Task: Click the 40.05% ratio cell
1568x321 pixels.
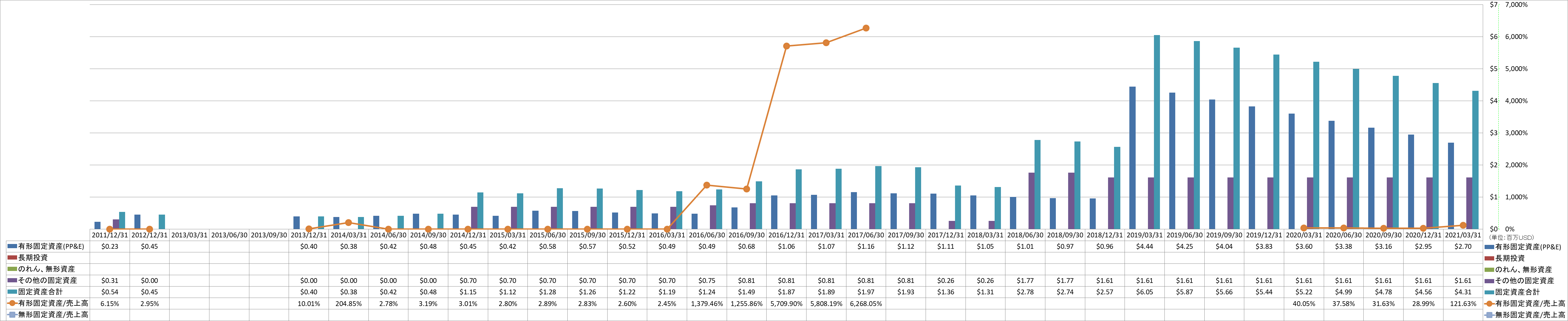Action: pyautogui.click(x=1305, y=303)
